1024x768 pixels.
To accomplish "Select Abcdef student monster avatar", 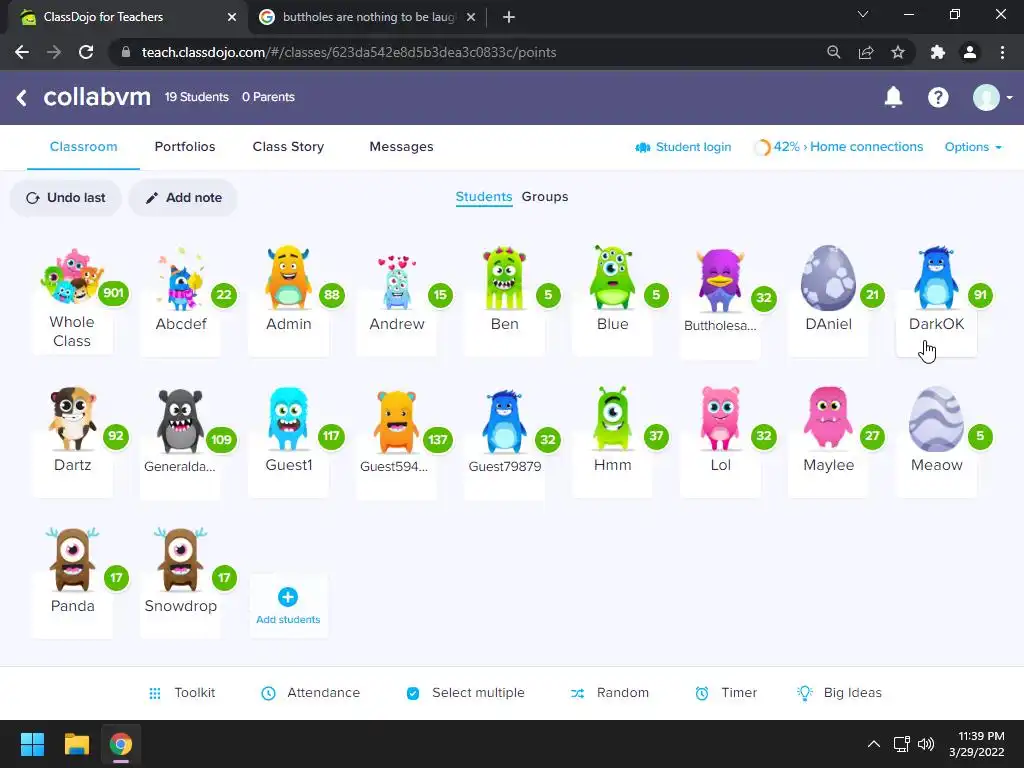I will [x=180, y=278].
